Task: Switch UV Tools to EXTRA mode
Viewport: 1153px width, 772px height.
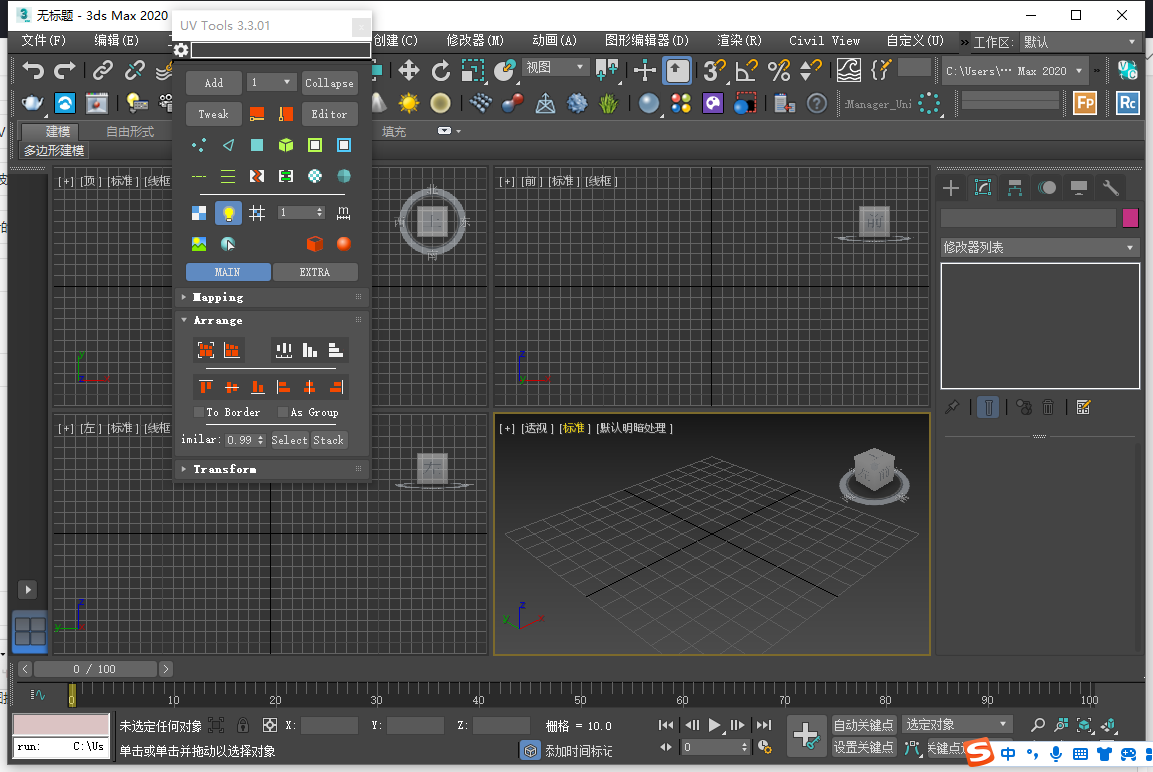Action: [315, 272]
